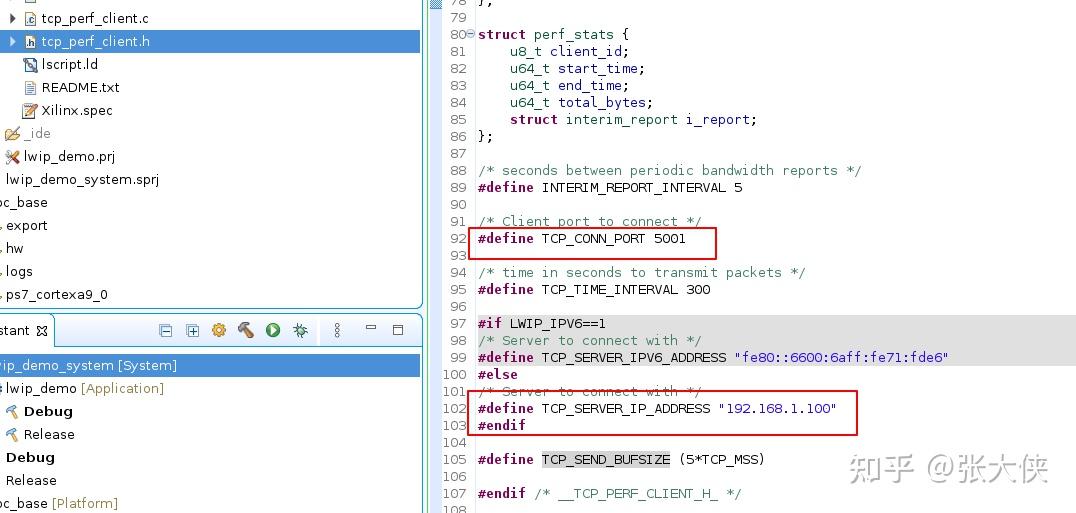
Task: Build project using the hammer toolbar icon
Action: point(246,331)
